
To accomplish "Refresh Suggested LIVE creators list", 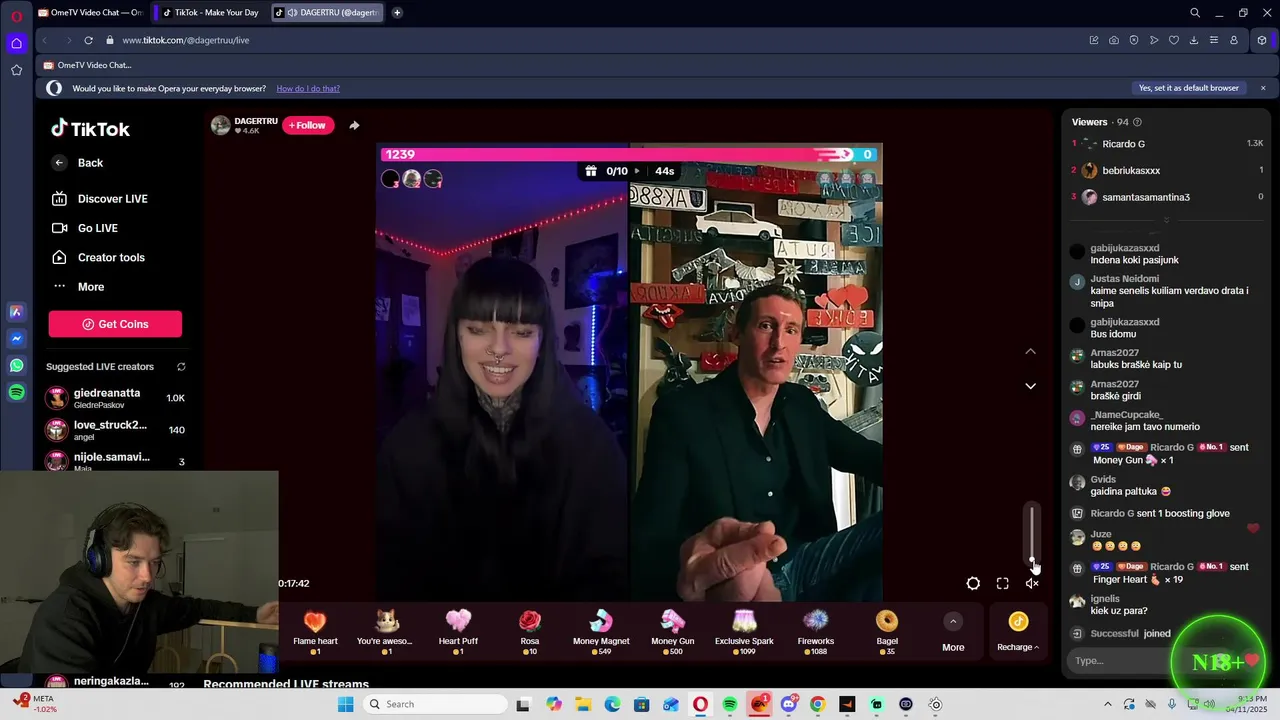I will [181, 367].
